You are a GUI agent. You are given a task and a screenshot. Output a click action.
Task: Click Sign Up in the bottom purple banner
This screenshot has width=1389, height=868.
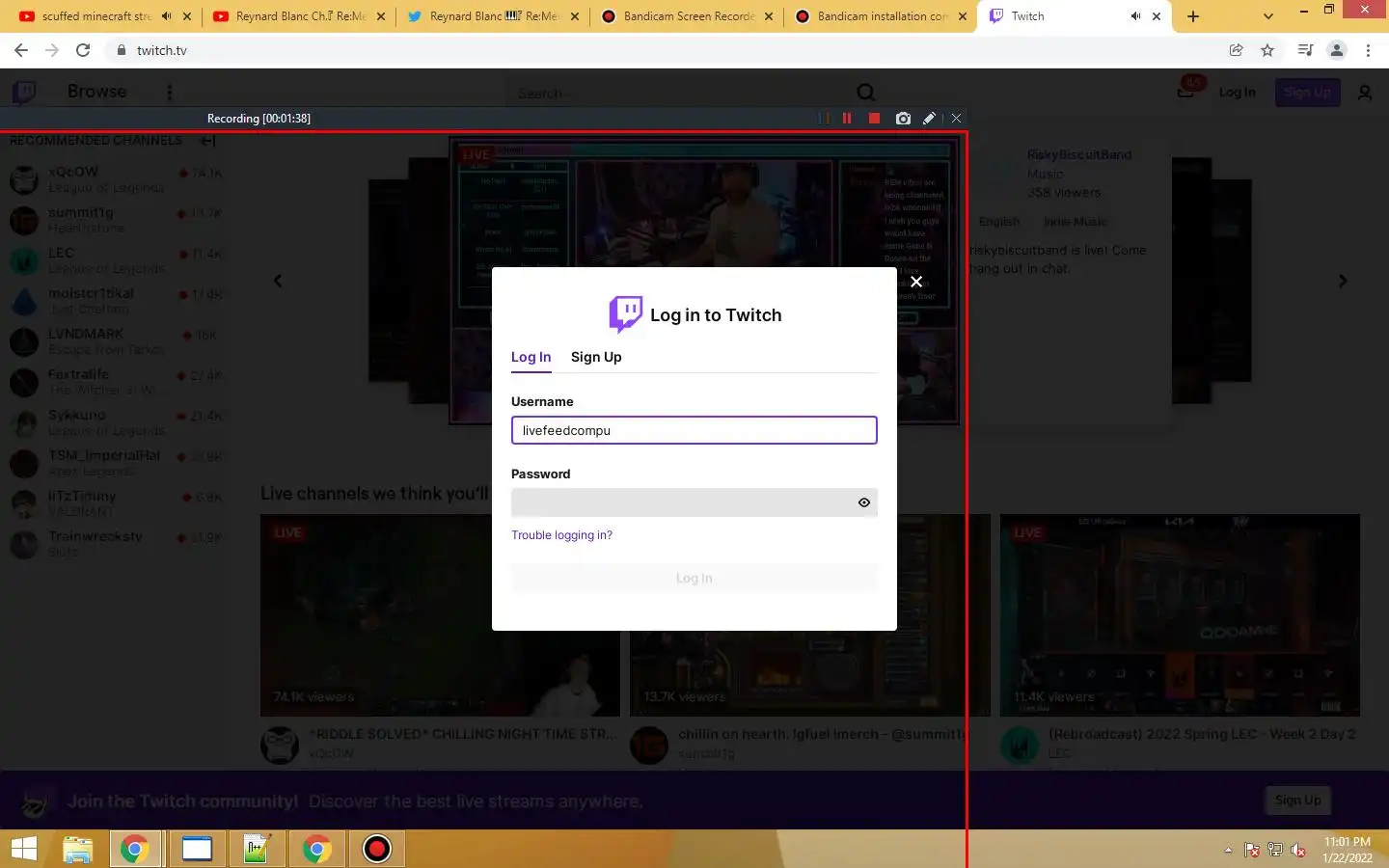pyautogui.click(x=1297, y=800)
